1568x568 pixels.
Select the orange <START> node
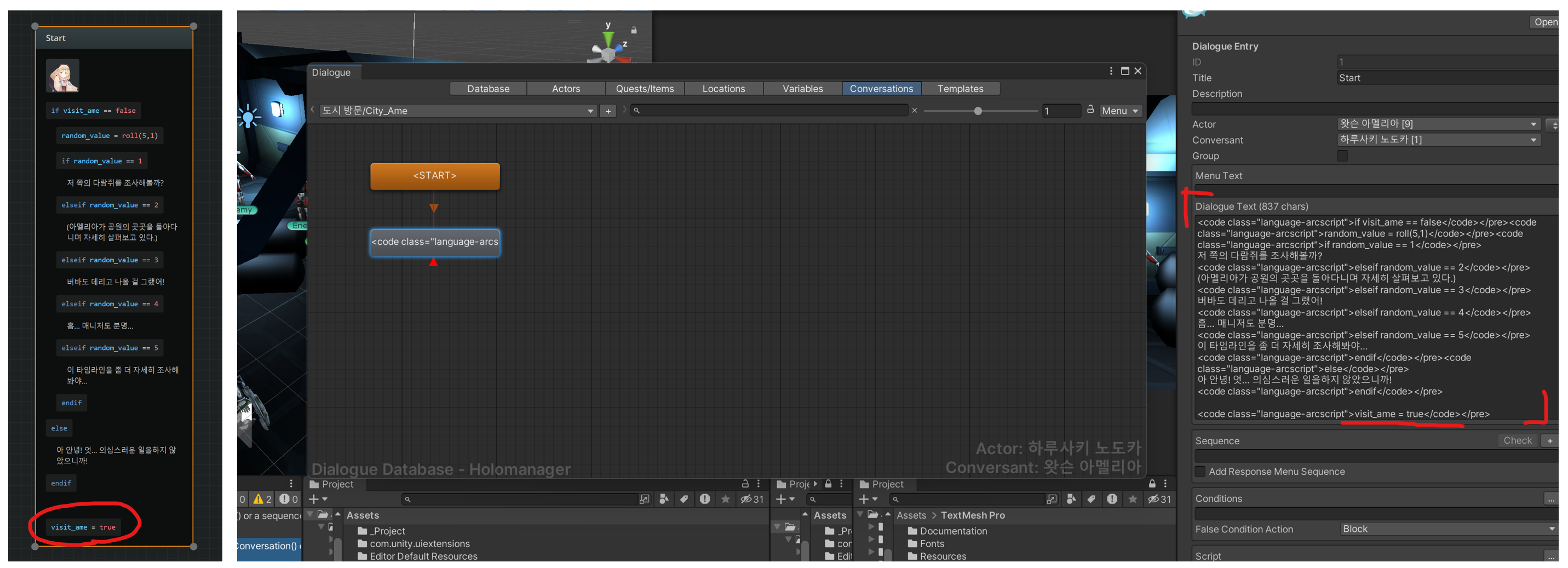(x=435, y=176)
